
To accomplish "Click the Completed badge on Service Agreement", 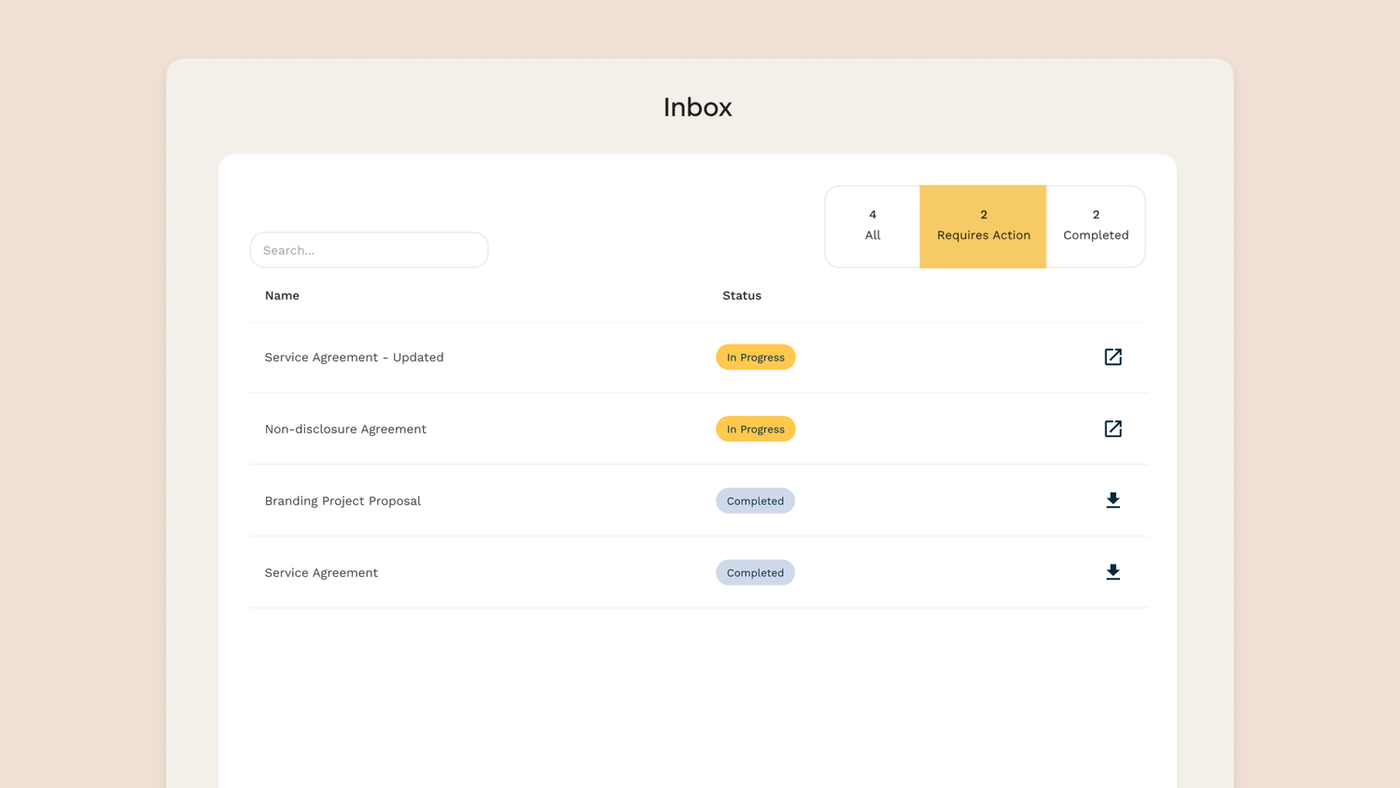I will pyautogui.click(x=755, y=572).
